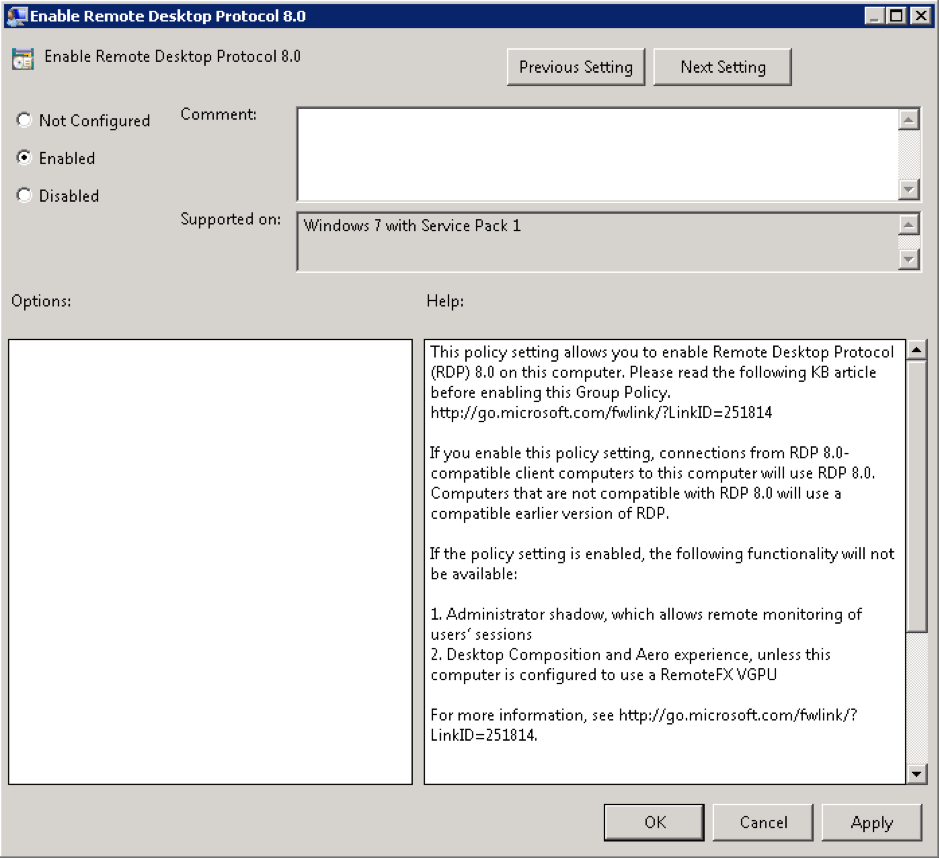Click the Comment box scroll down arrow
939x858 pixels.
click(908, 190)
